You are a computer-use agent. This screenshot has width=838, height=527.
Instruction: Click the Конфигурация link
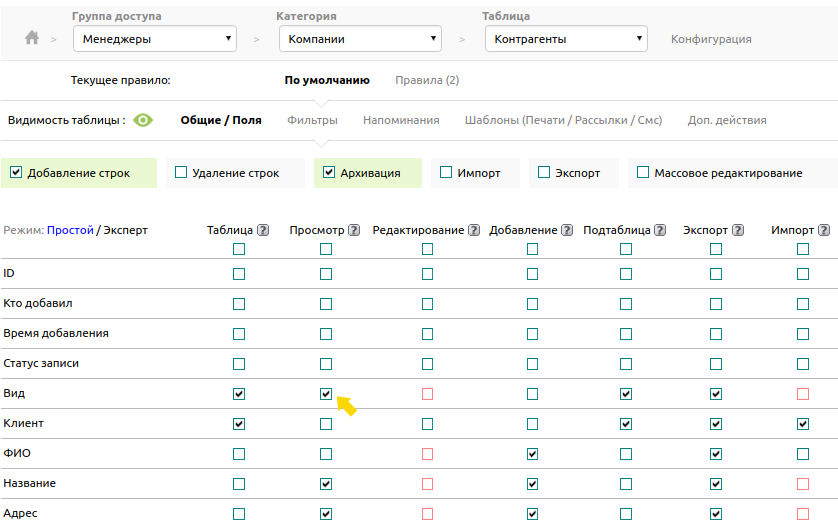tap(711, 39)
